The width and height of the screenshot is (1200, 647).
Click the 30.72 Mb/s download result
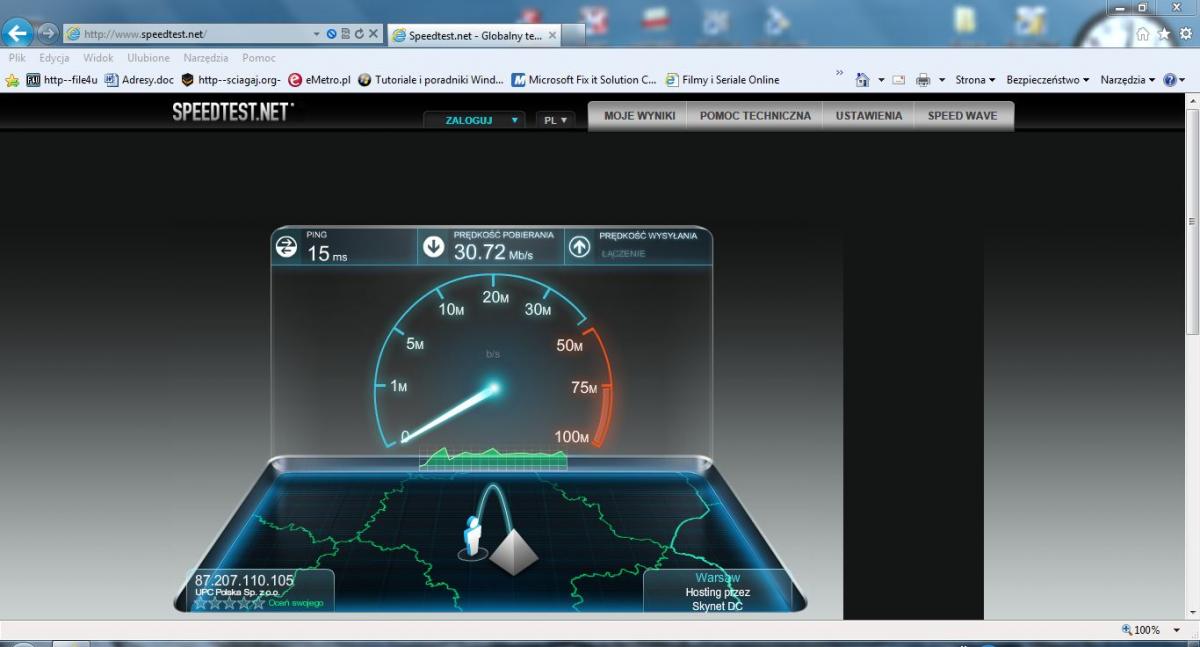click(493, 252)
